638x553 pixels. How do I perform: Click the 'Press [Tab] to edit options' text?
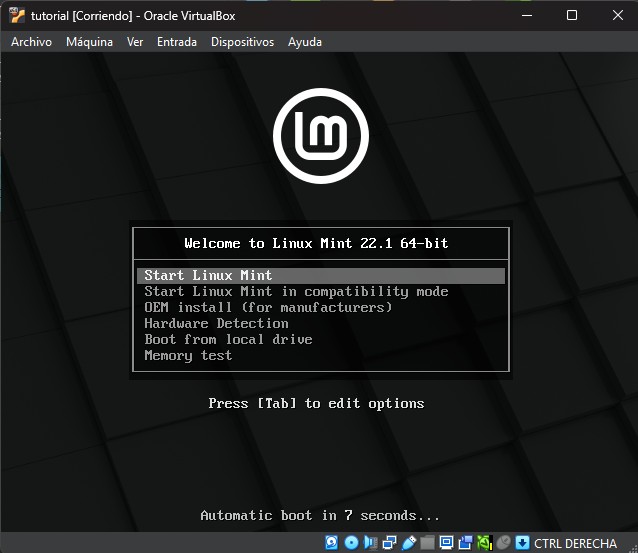click(x=316, y=403)
